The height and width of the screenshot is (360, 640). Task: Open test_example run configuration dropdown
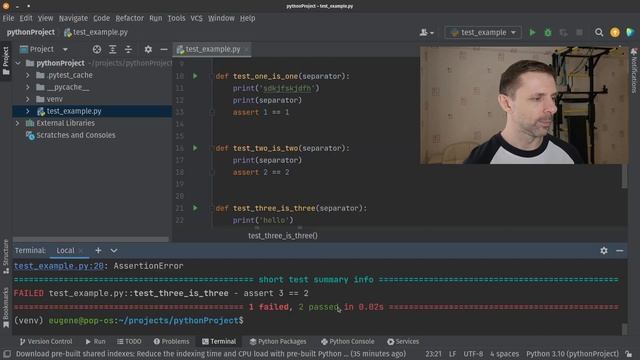483,32
